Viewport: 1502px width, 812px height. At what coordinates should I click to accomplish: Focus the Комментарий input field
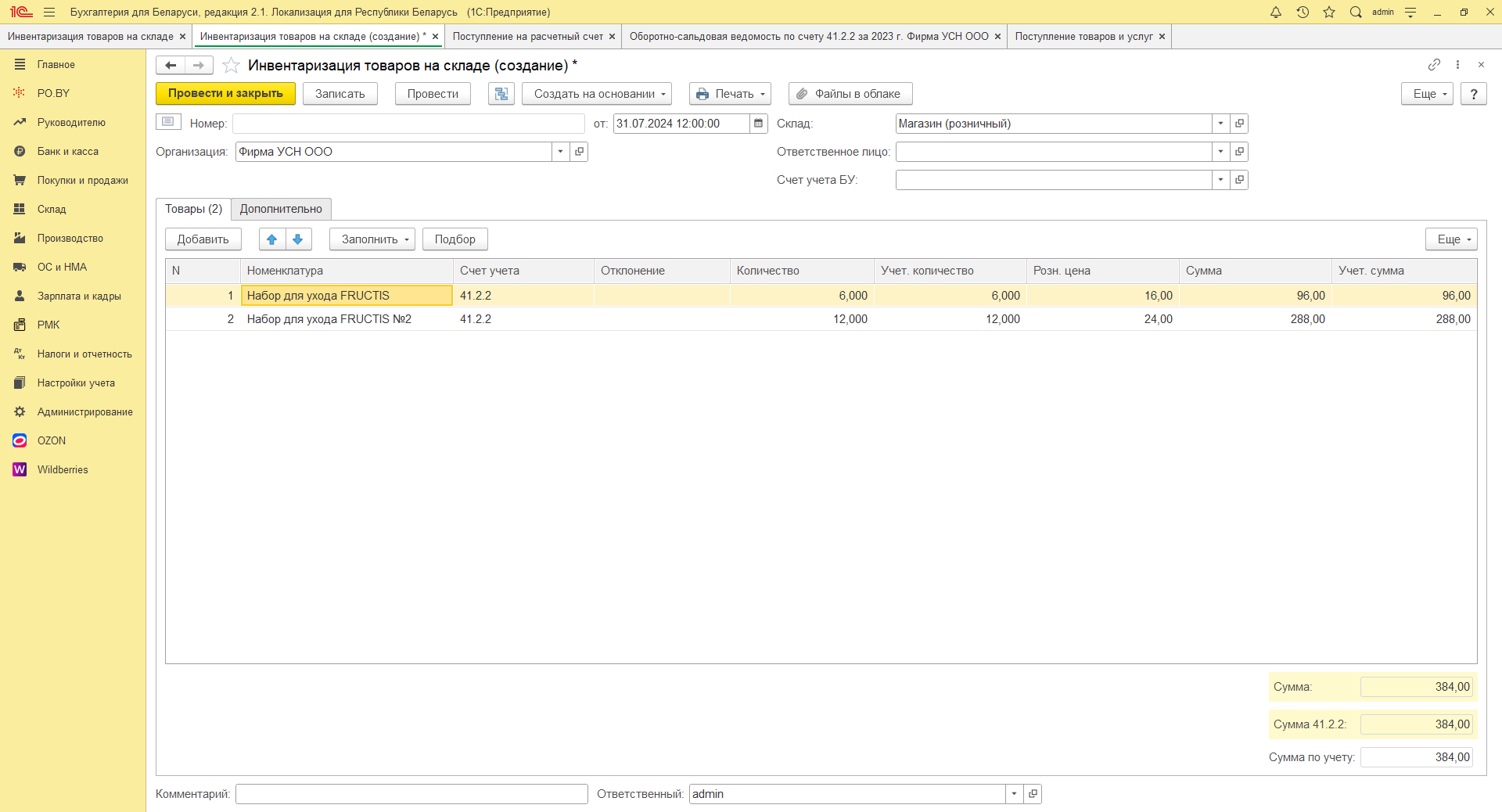(411, 794)
